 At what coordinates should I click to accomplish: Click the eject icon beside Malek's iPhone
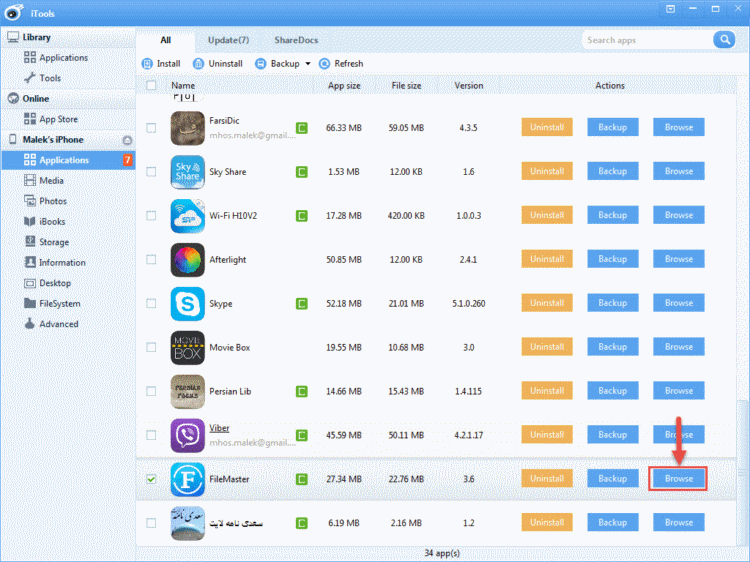point(127,140)
